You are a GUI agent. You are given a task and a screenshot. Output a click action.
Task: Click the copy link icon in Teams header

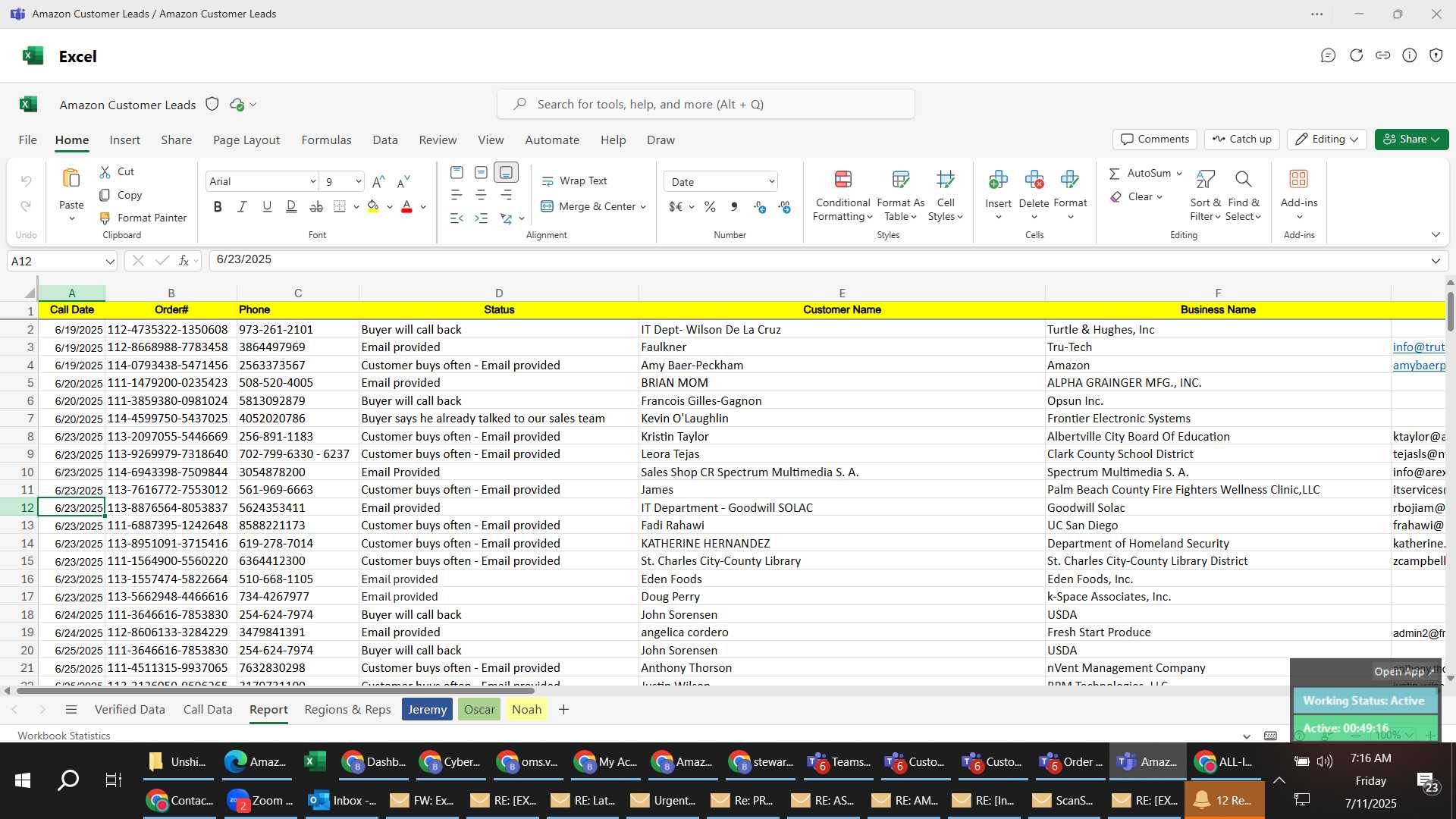[x=1382, y=55]
